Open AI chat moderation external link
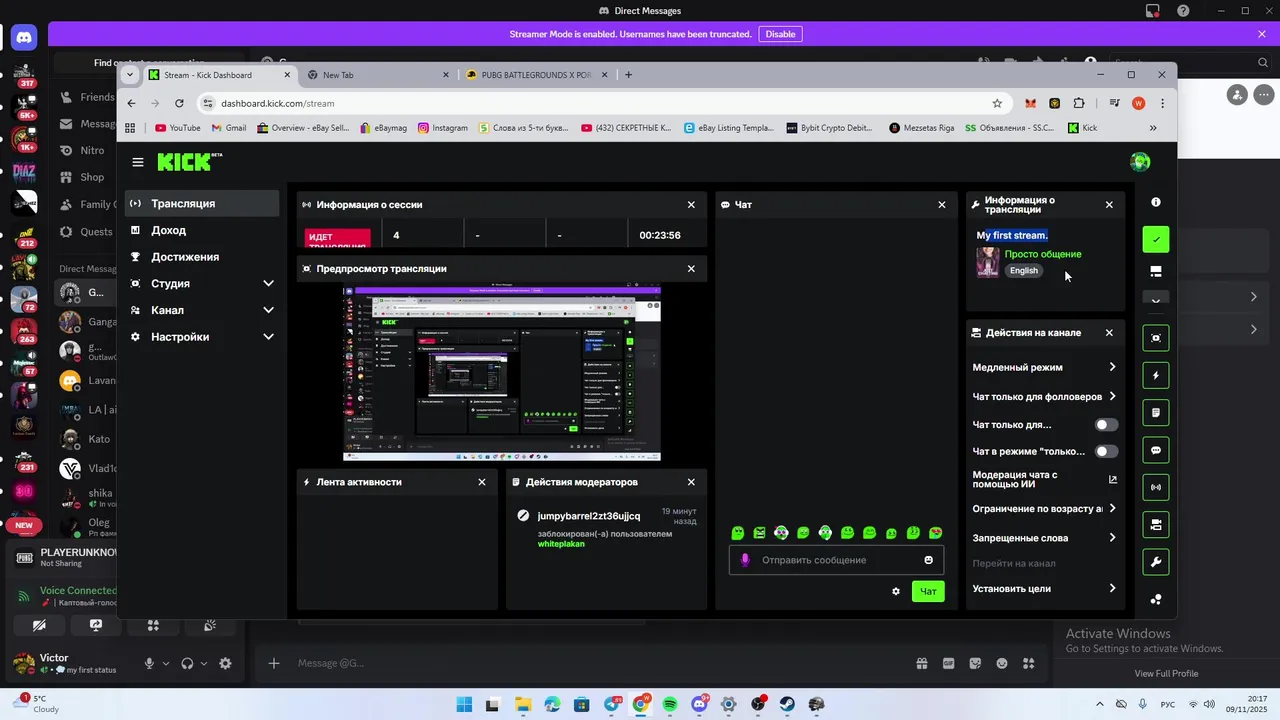 (x=1112, y=479)
